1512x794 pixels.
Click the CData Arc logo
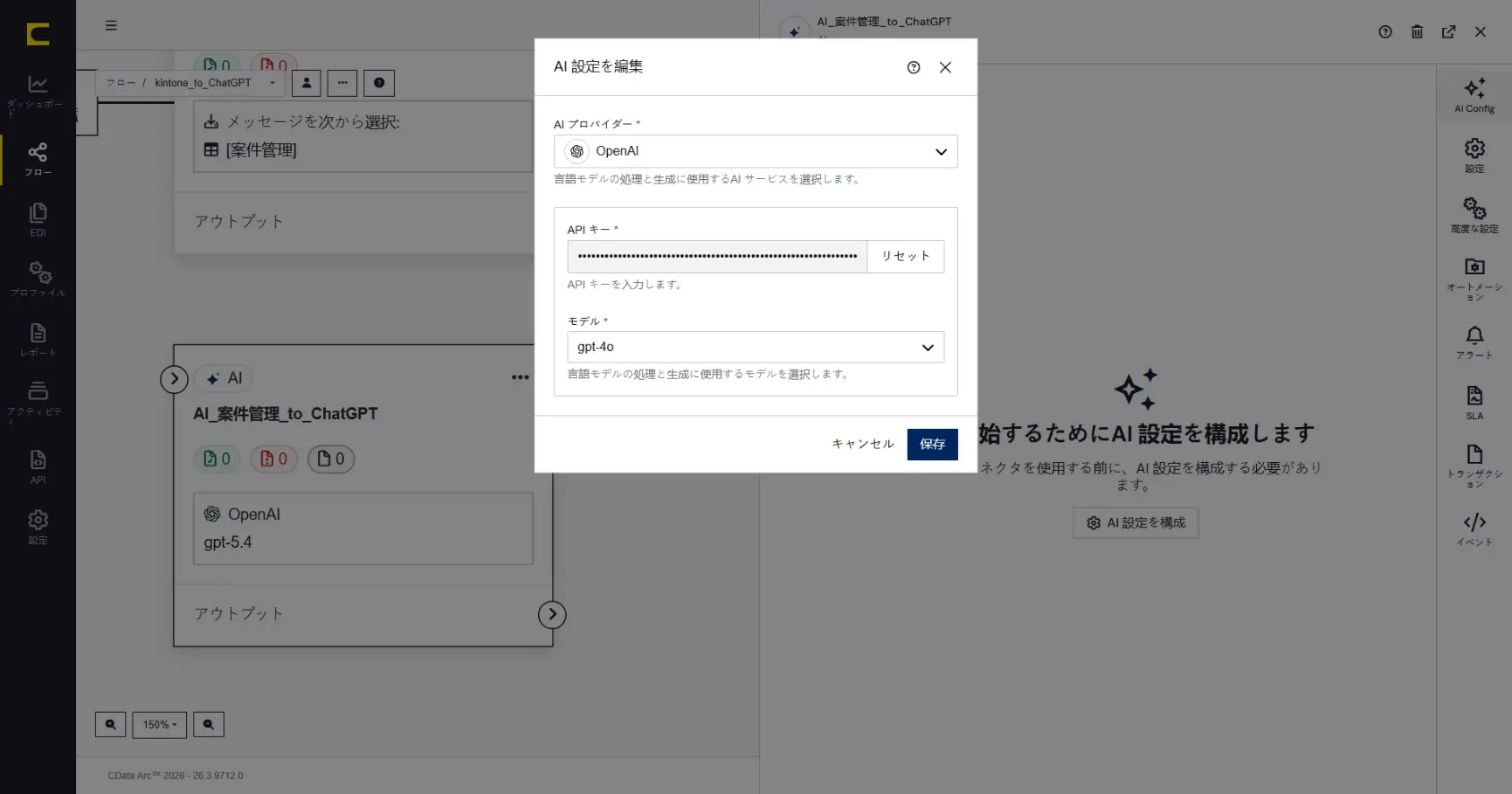[38, 34]
